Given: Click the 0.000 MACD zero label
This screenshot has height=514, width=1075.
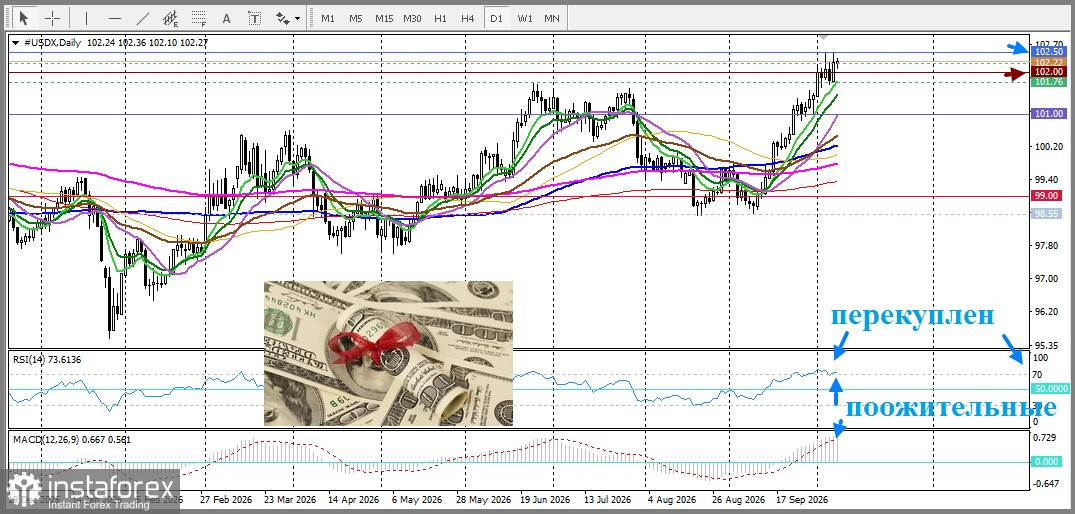Looking at the screenshot, I should tap(1048, 462).
